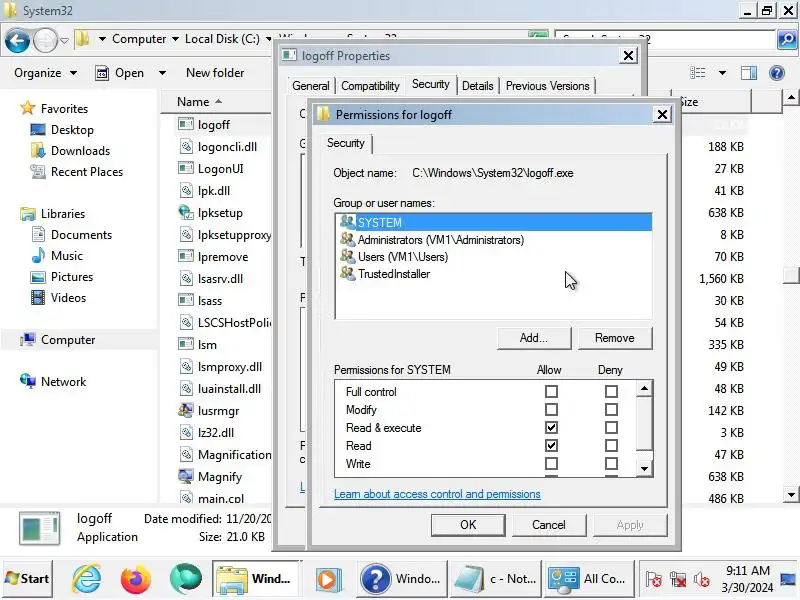Select the Recent Places icon in sidebar

pos(38,171)
